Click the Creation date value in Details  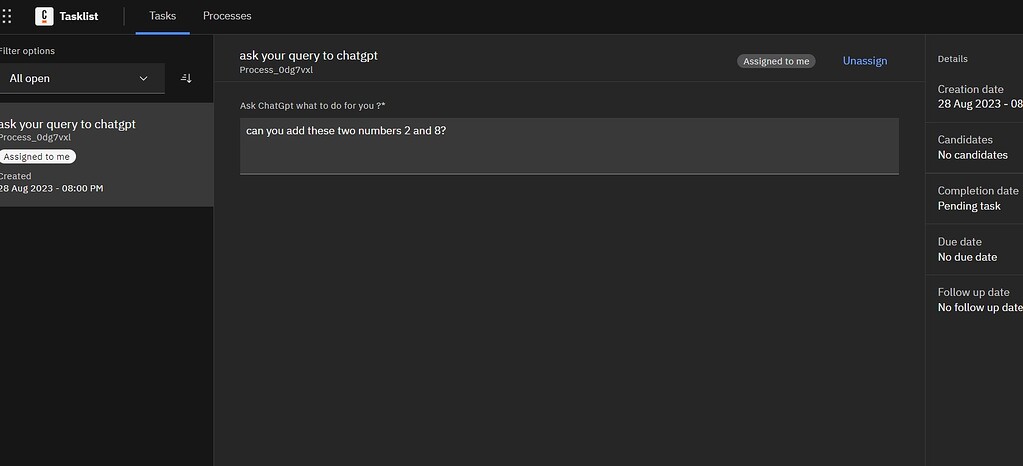(x=979, y=104)
